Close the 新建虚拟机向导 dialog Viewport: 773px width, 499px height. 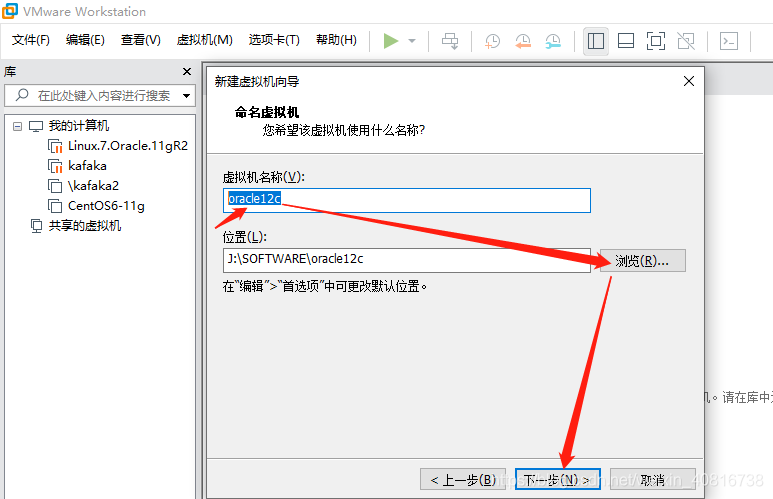pos(689,81)
